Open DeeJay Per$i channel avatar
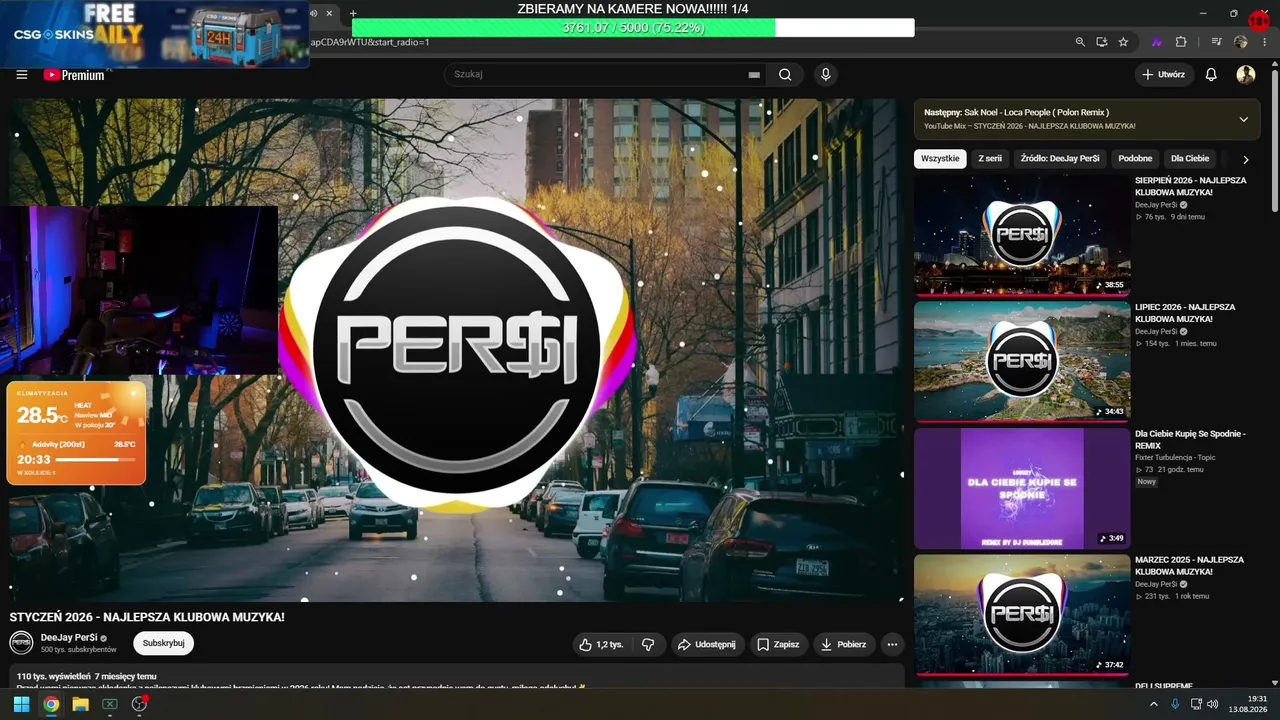 21,643
